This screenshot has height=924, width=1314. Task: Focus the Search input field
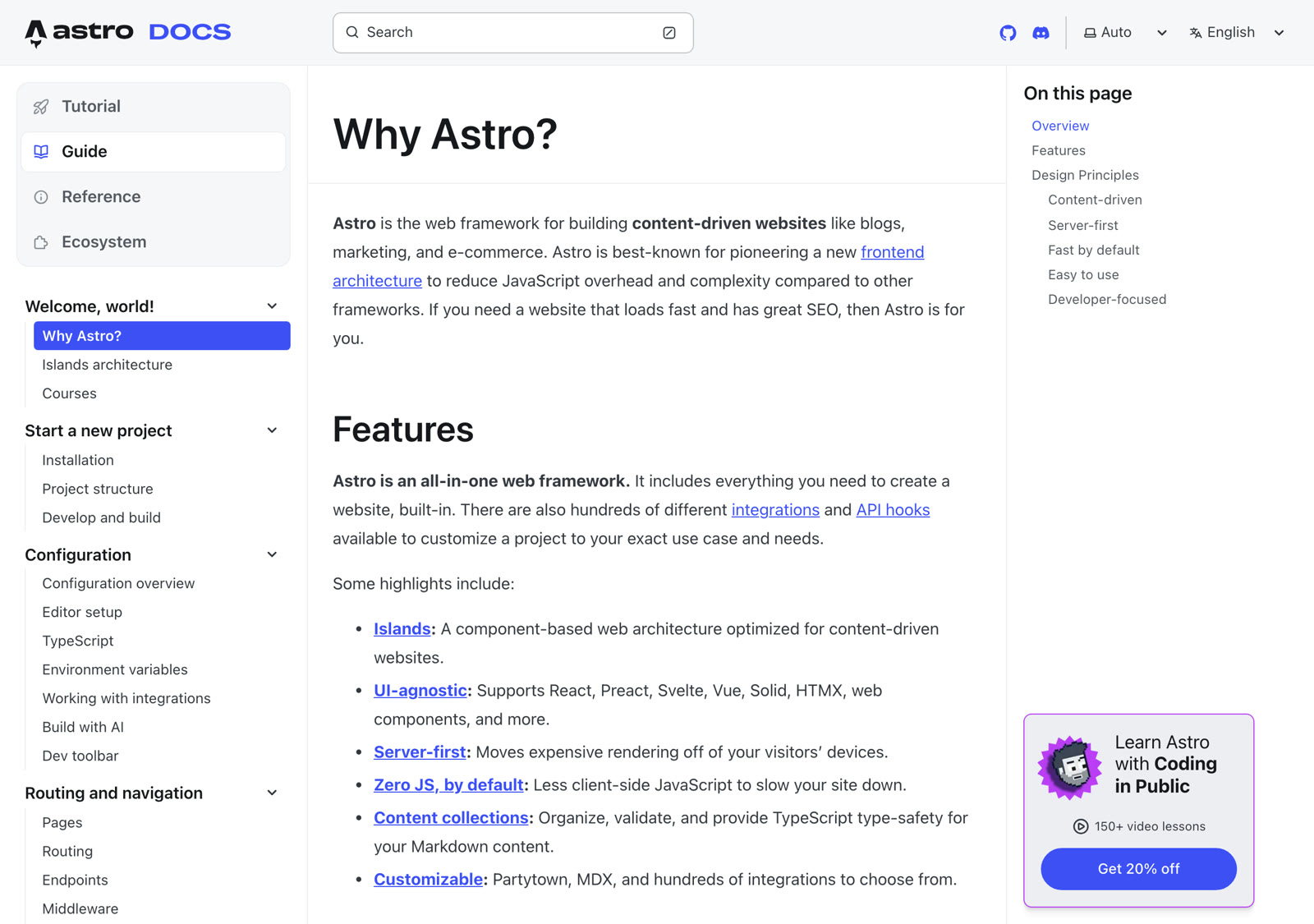tap(513, 33)
